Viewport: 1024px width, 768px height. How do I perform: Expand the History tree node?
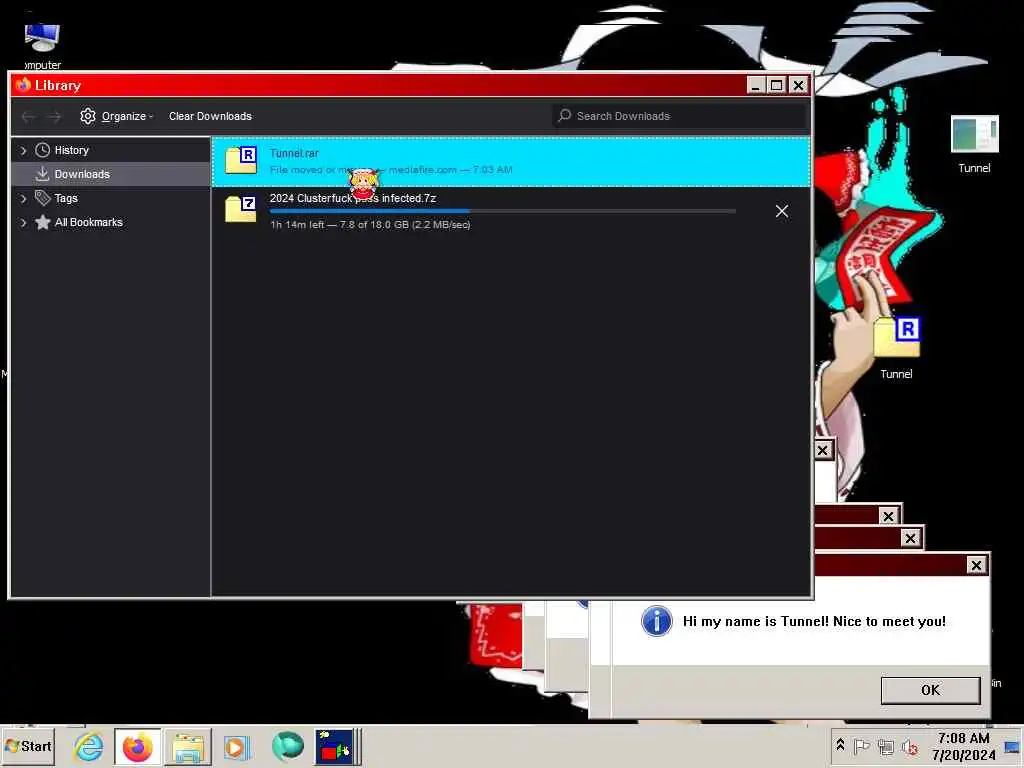(x=24, y=150)
